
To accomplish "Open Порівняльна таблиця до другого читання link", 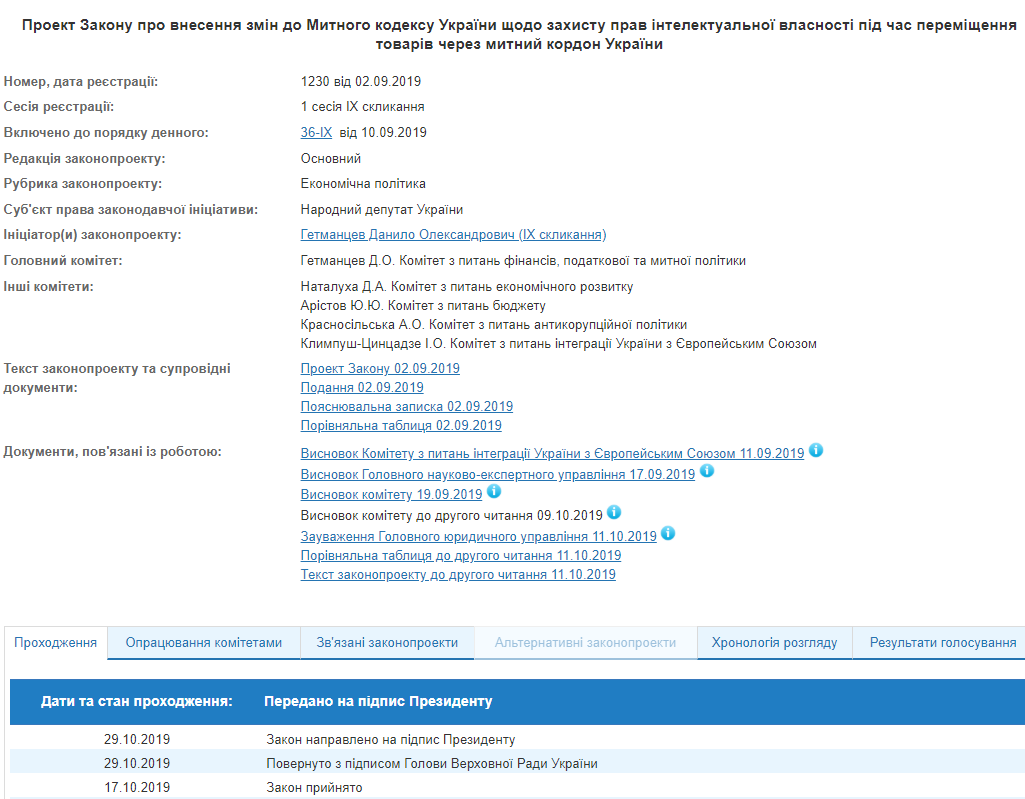I will pyautogui.click(x=460, y=556).
